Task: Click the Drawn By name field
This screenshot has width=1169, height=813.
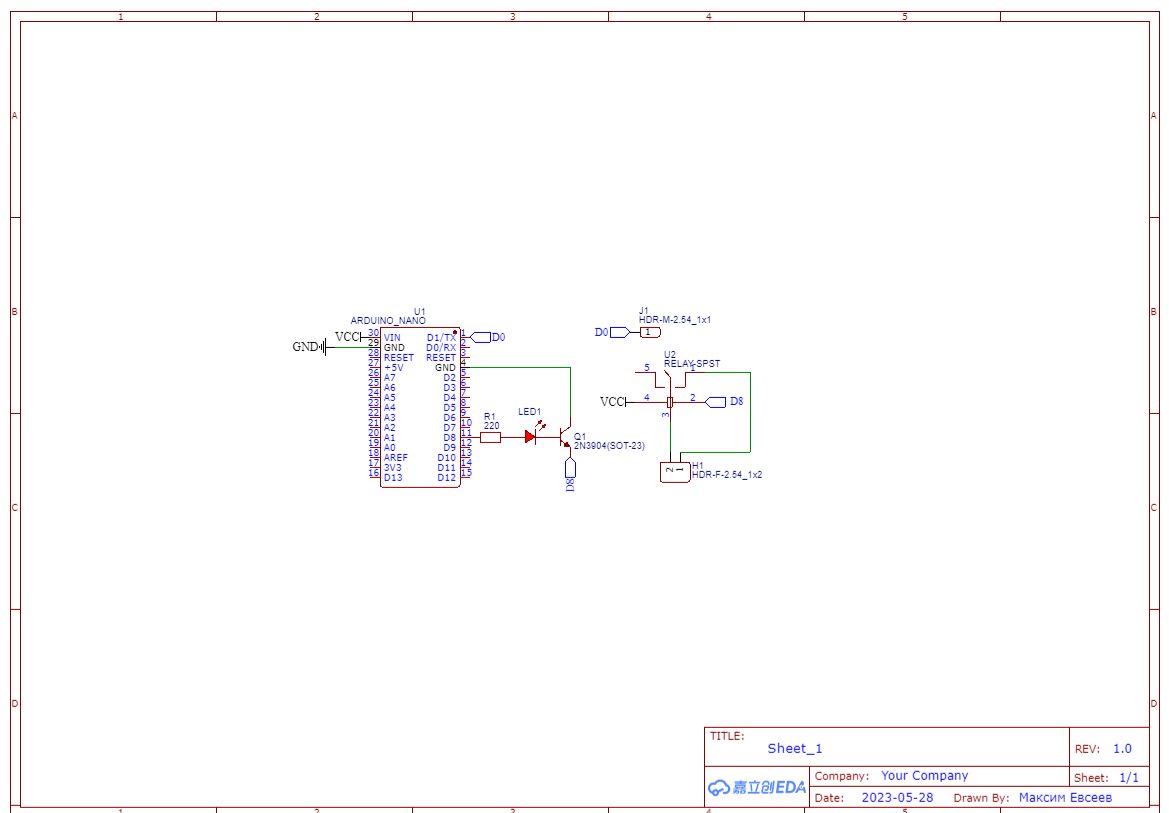Action: pyautogui.click(x=1065, y=797)
